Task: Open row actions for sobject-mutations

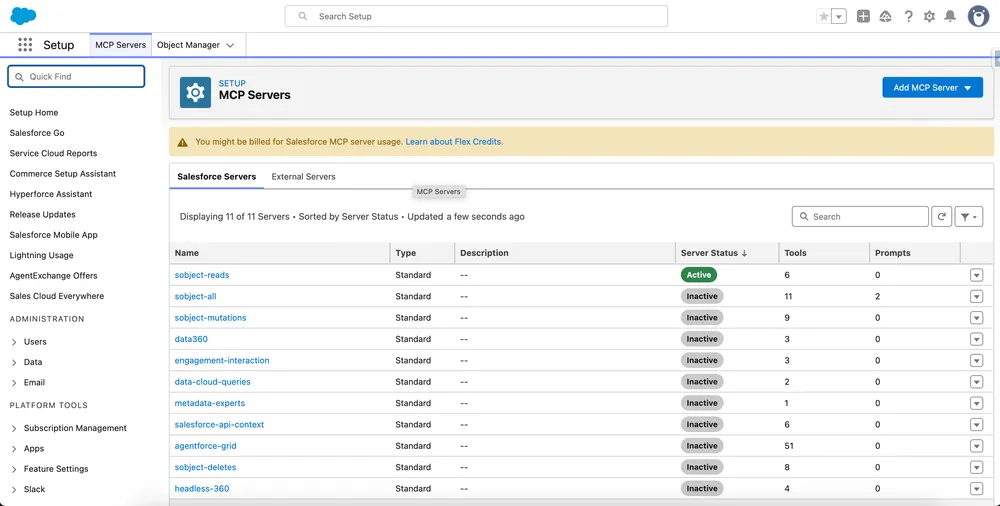Action: click(976, 318)
